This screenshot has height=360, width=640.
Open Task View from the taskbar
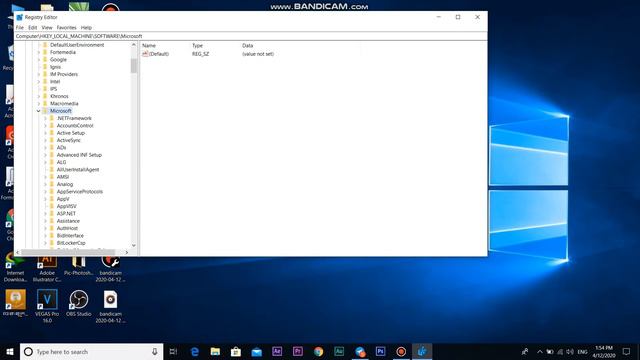[173, 351]
